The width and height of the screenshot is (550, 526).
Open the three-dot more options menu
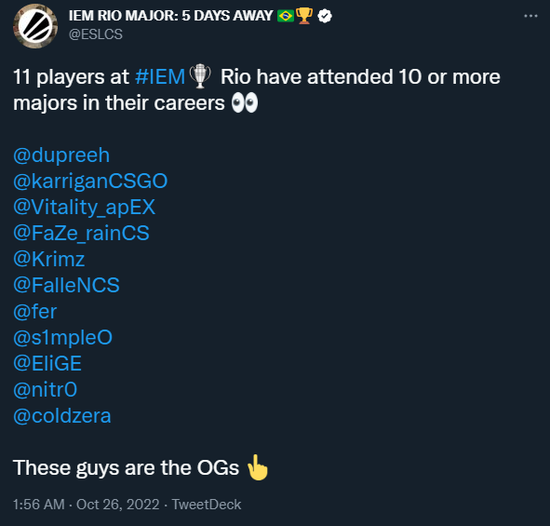[531, 16]
